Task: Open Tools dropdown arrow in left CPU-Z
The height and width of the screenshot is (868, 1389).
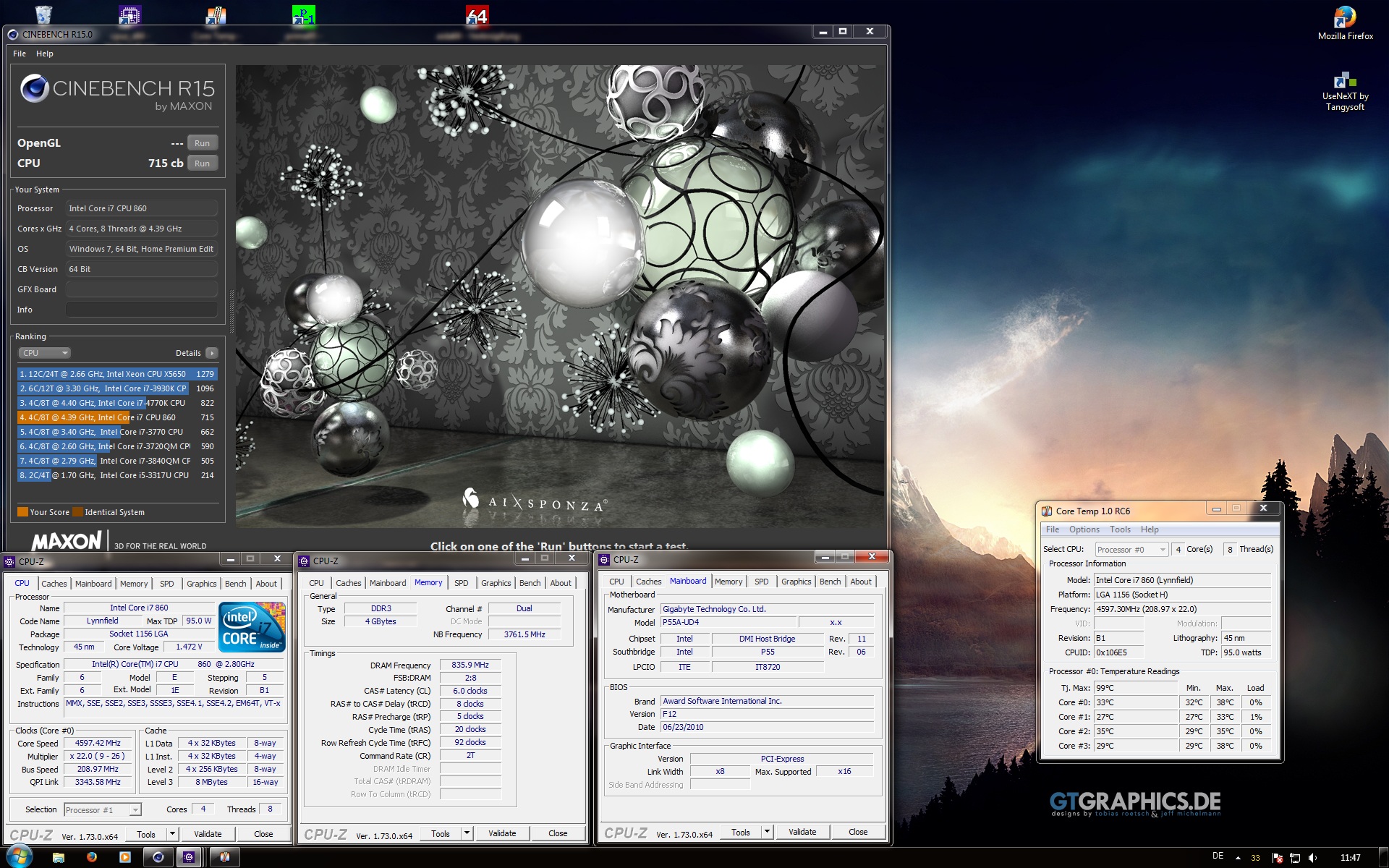Action: 172,834
